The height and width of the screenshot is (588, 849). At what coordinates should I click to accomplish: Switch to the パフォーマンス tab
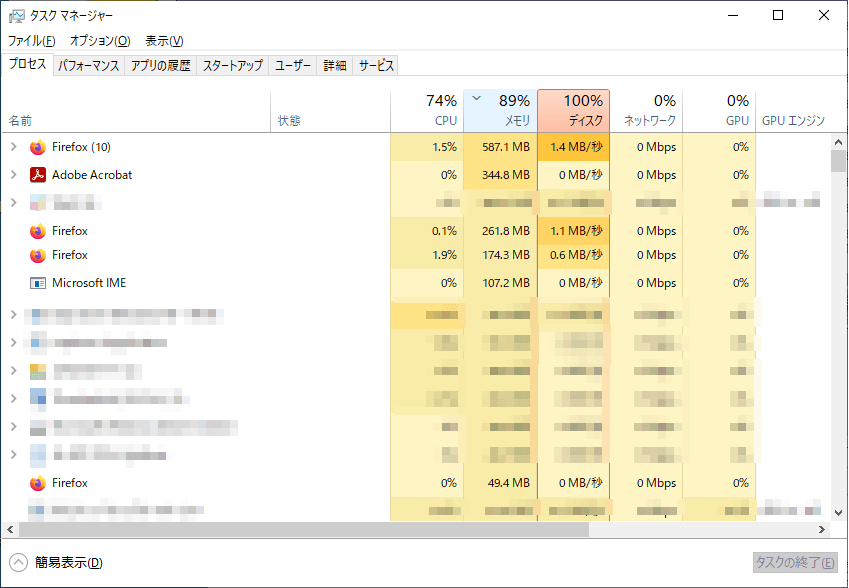[88, 66]
